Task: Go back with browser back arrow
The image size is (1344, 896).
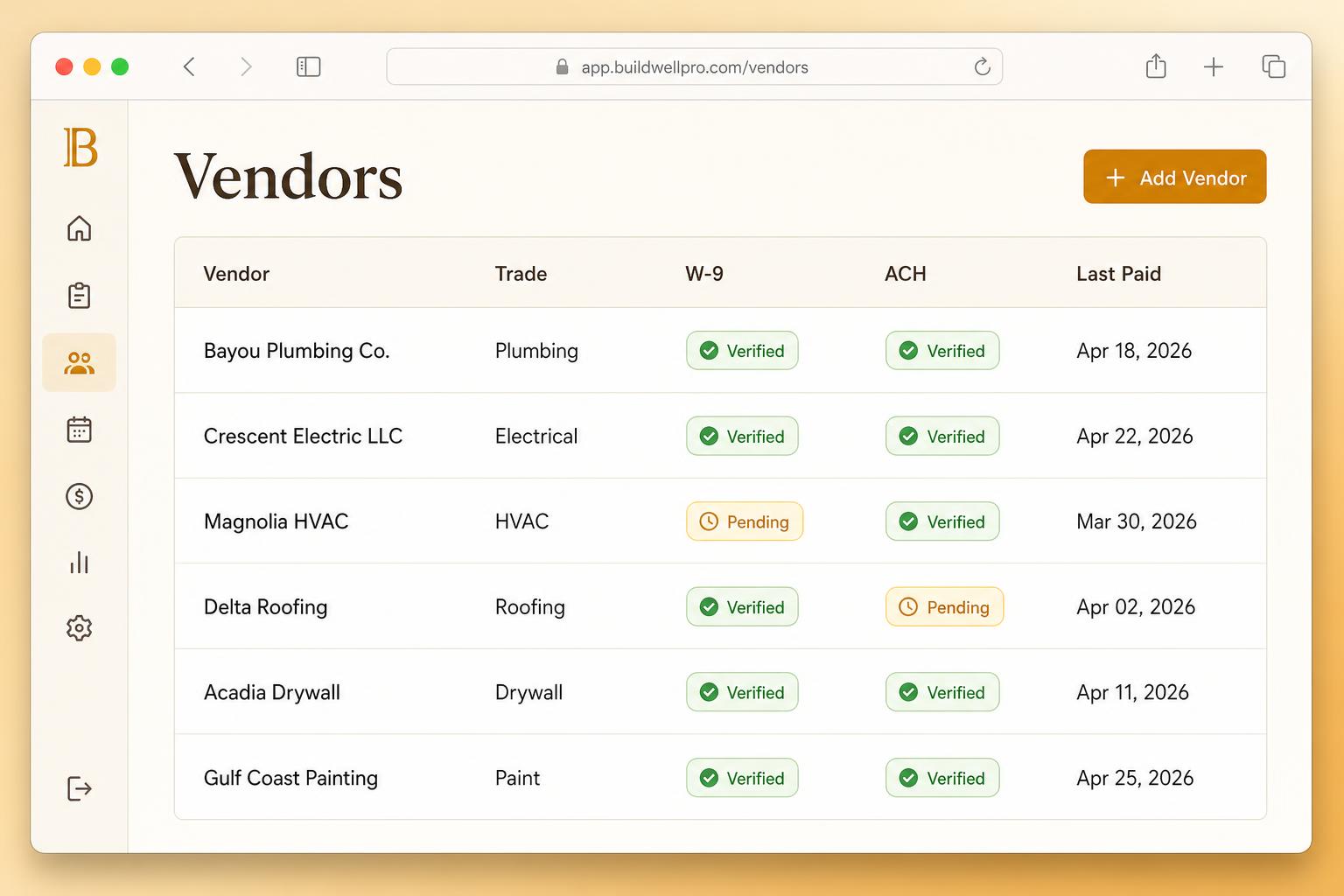Action: (x=189, y=66)
